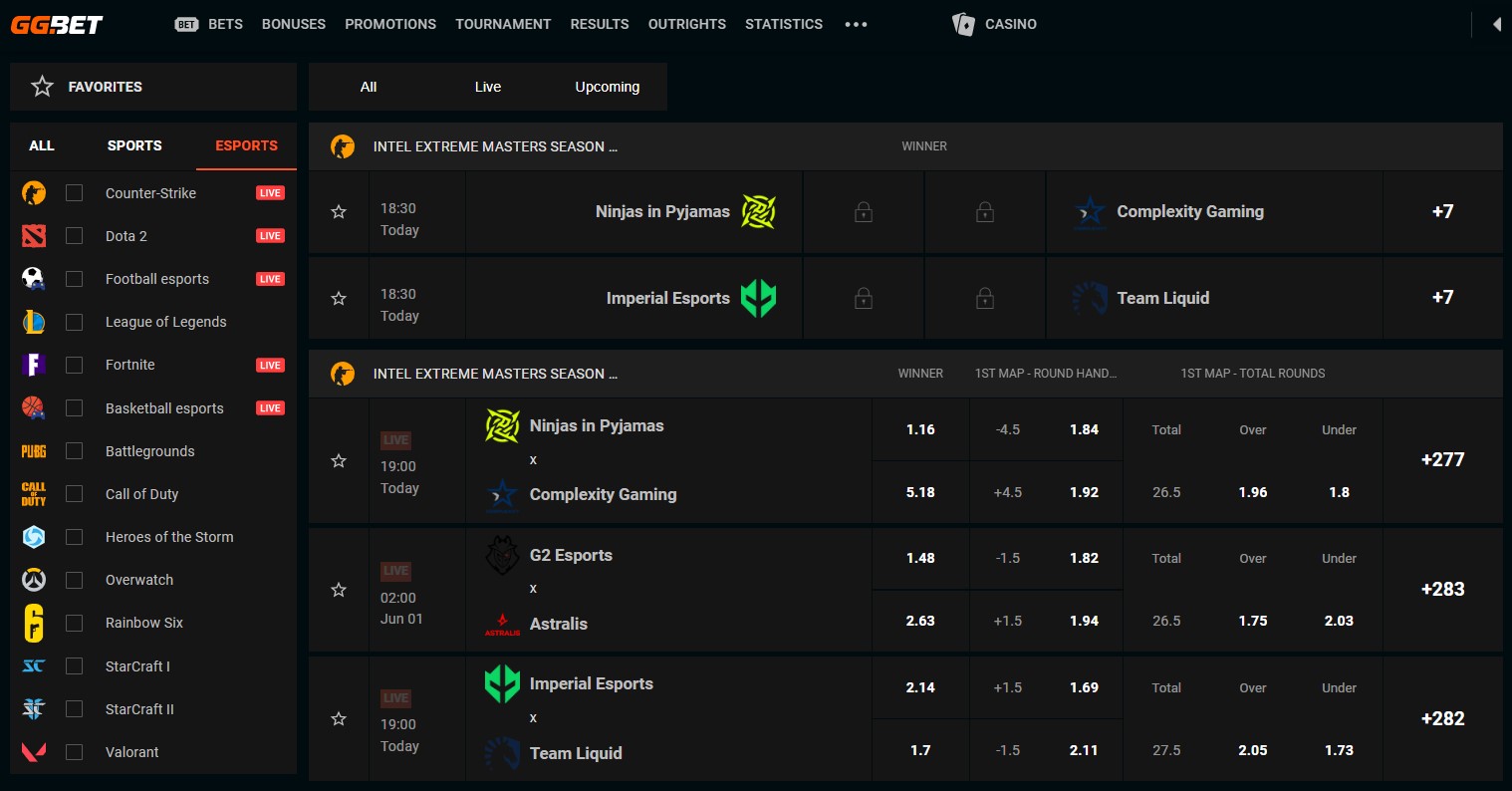Viewport: 1512px width, 791px height.
Task: Click the GG.BET logo
Action: pos(57,24)
